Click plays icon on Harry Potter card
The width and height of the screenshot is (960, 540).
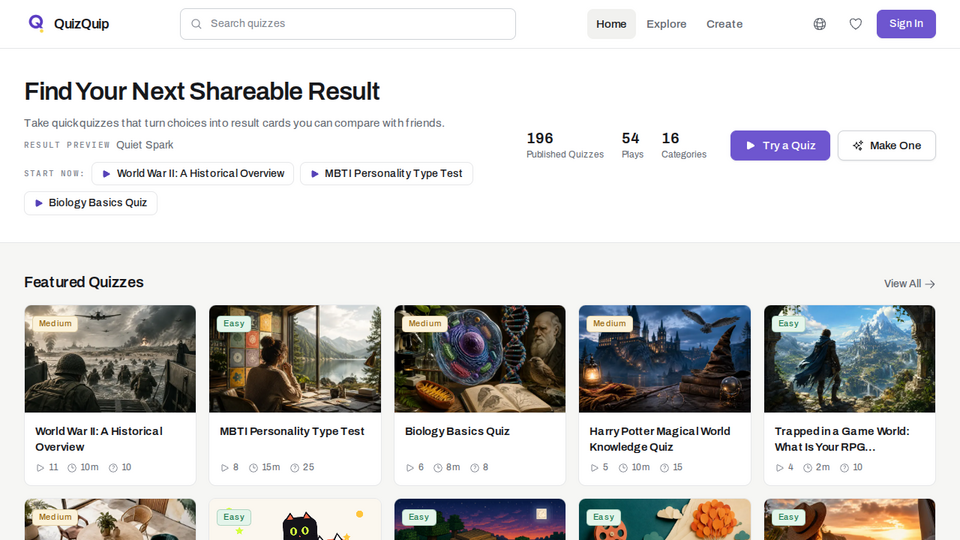[594, 468]
